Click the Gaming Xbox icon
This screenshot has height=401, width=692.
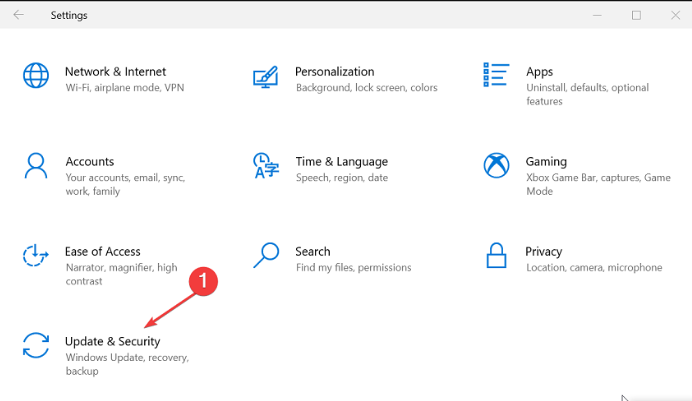tap(496, 165)
